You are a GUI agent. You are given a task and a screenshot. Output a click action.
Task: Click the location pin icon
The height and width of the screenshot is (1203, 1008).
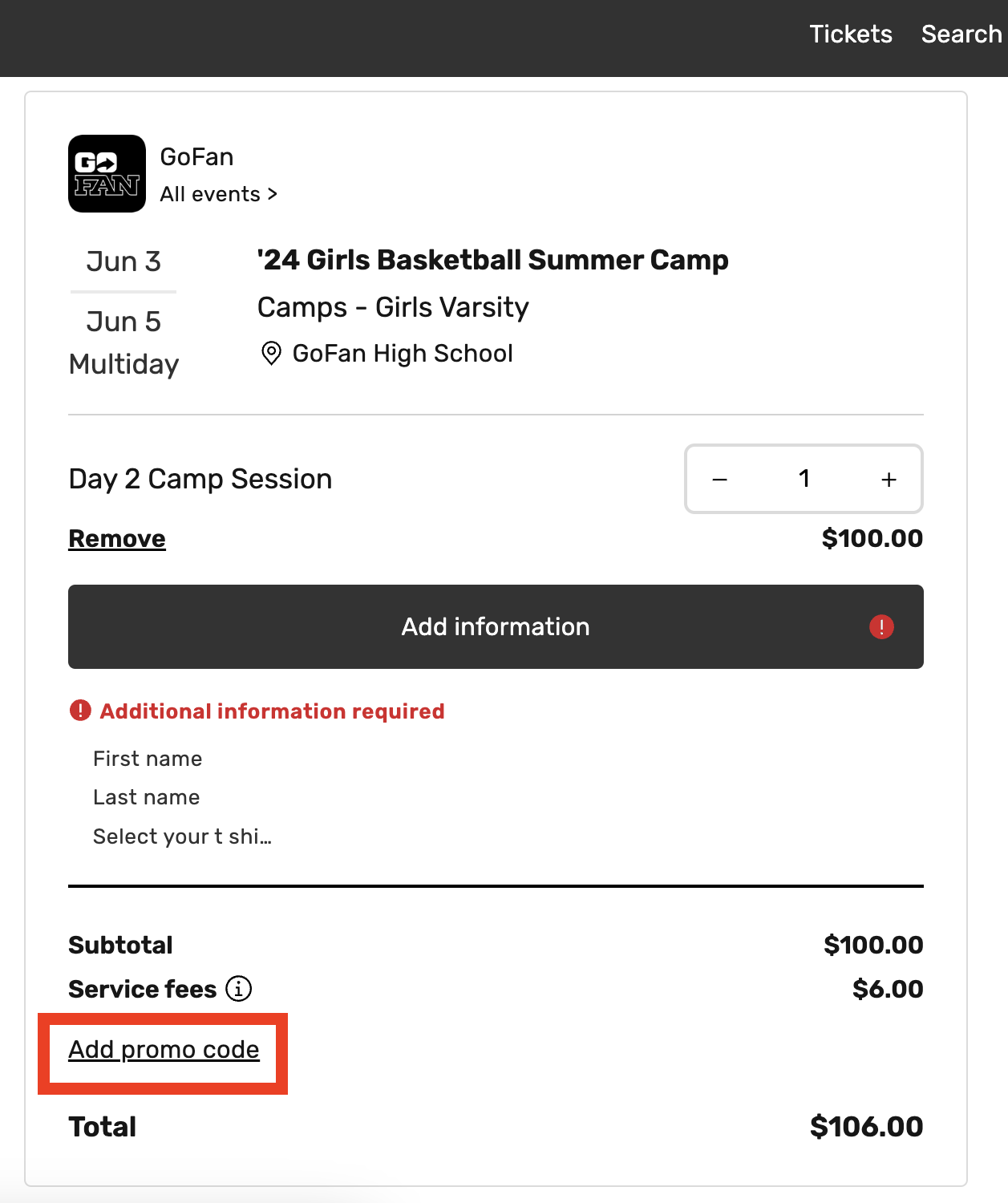[x=271, y=353]
